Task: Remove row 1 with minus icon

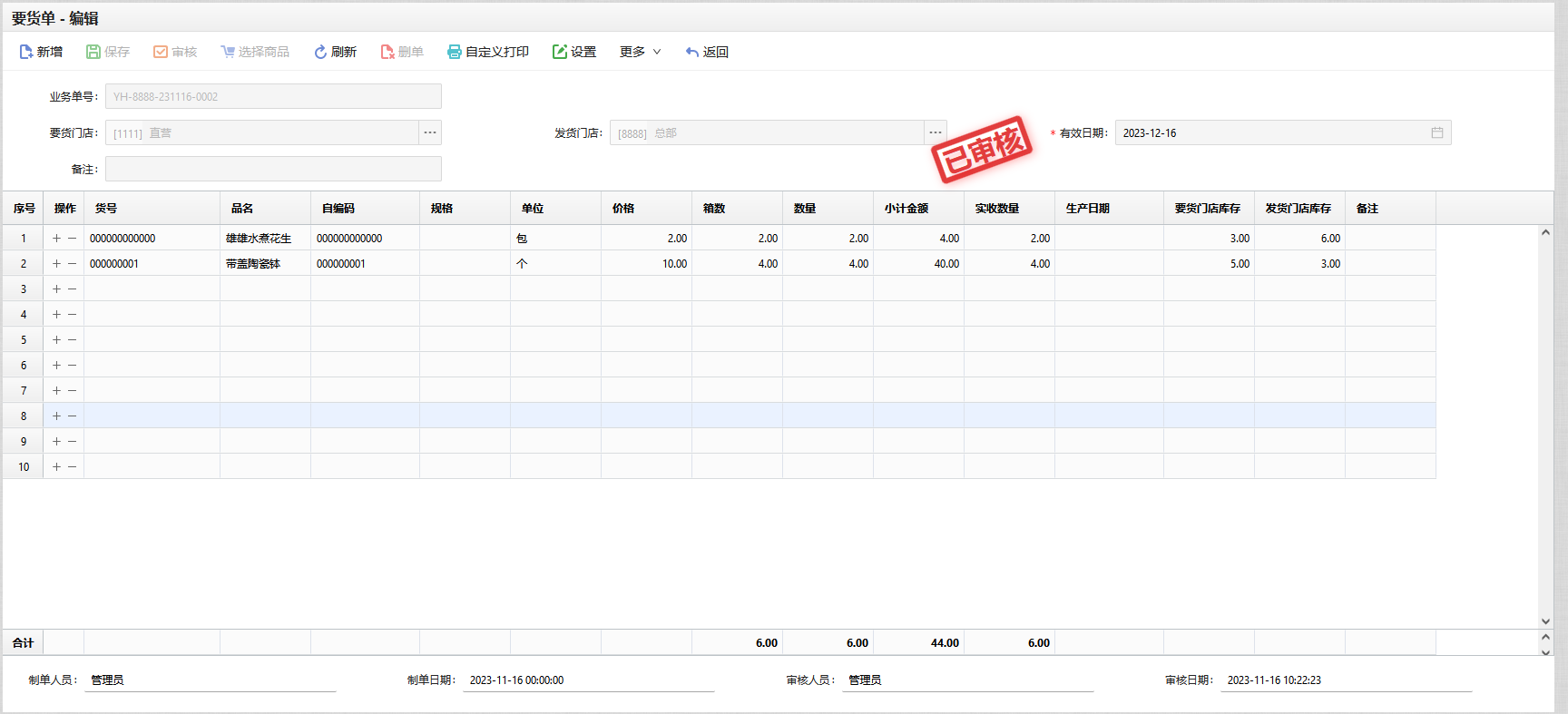Action: [x=73, y=238]
